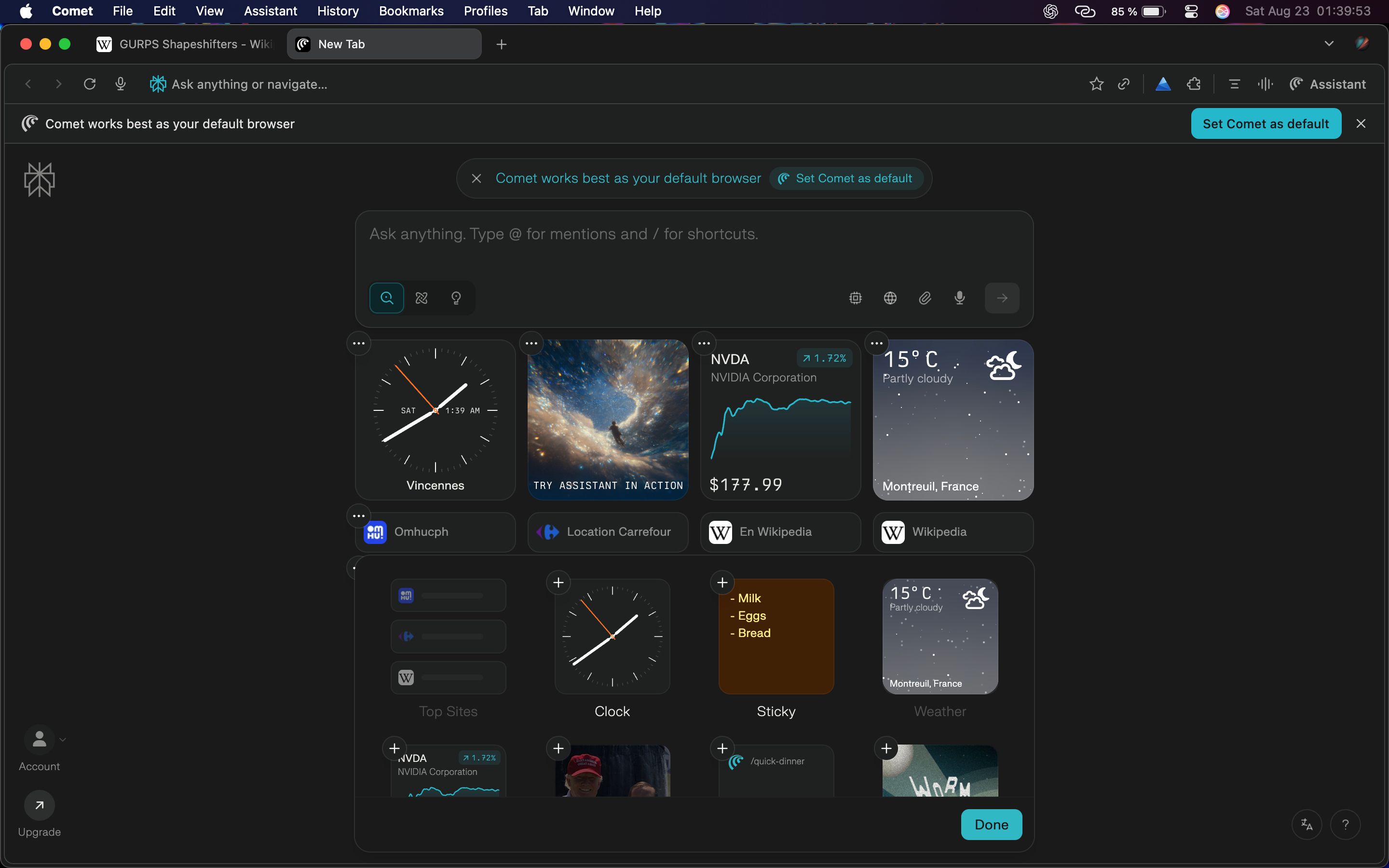Reload the page with refresh icon
Screen dimensions: 1389x868
(90, 84)
